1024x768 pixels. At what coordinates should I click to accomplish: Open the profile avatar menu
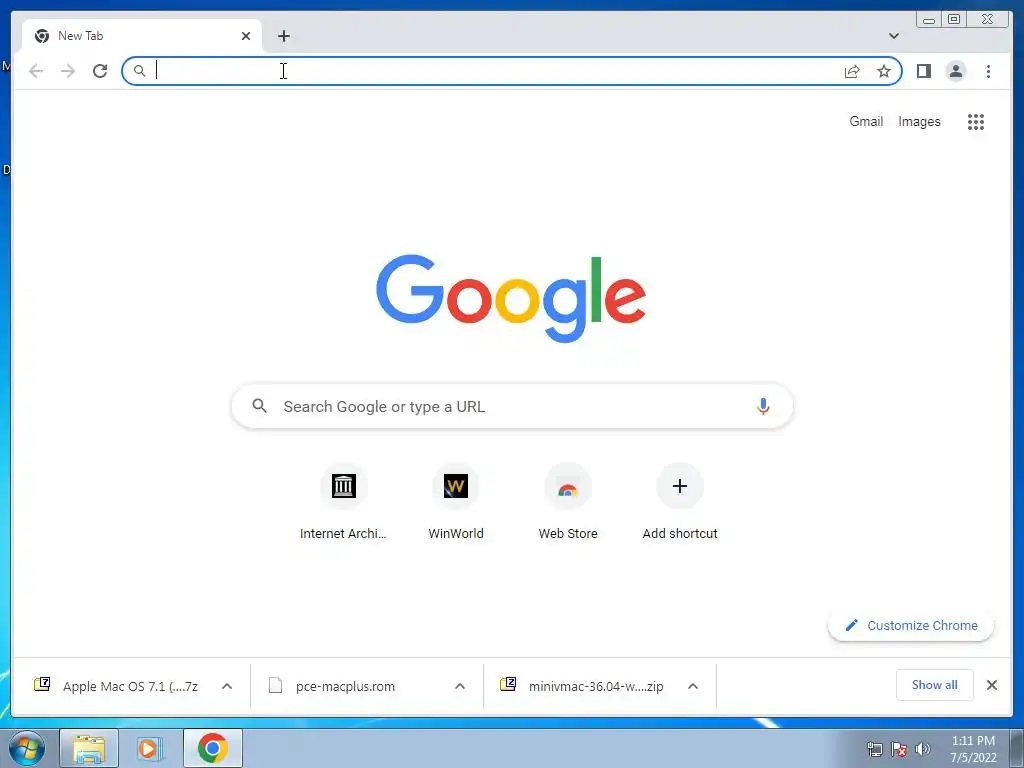(955, 71)
